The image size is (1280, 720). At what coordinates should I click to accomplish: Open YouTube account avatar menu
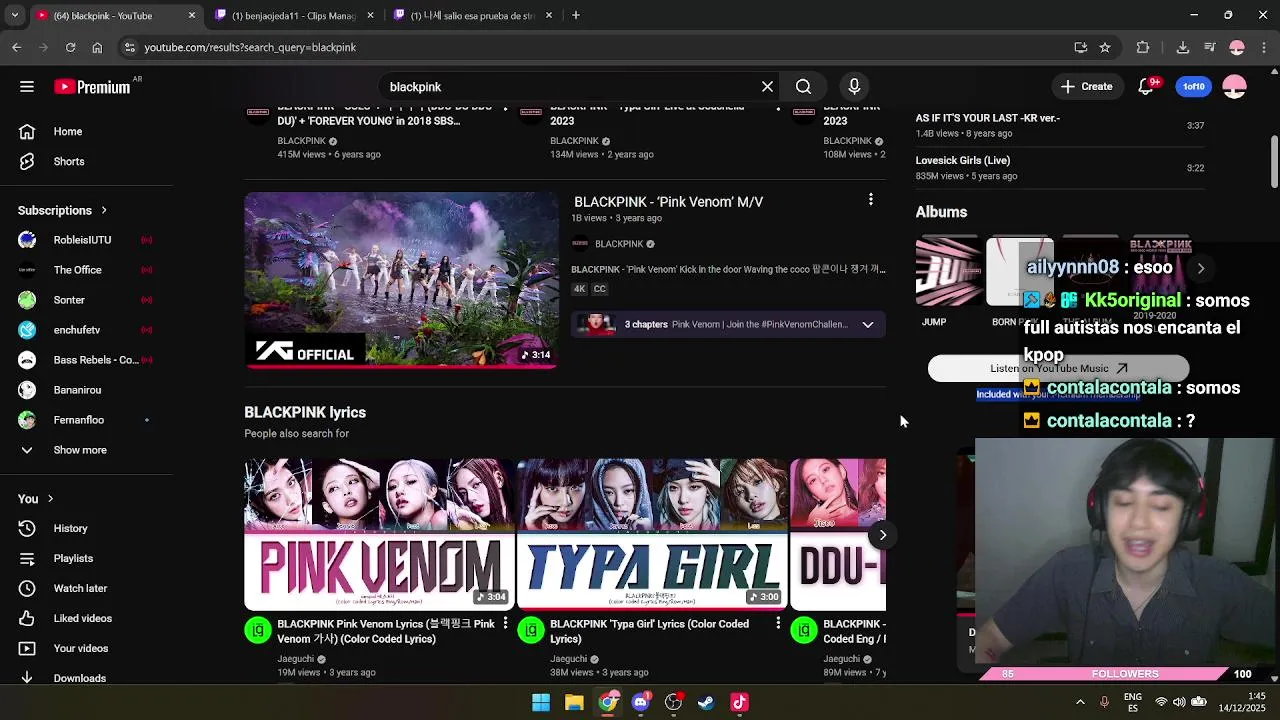click(x=1235, y=87)
